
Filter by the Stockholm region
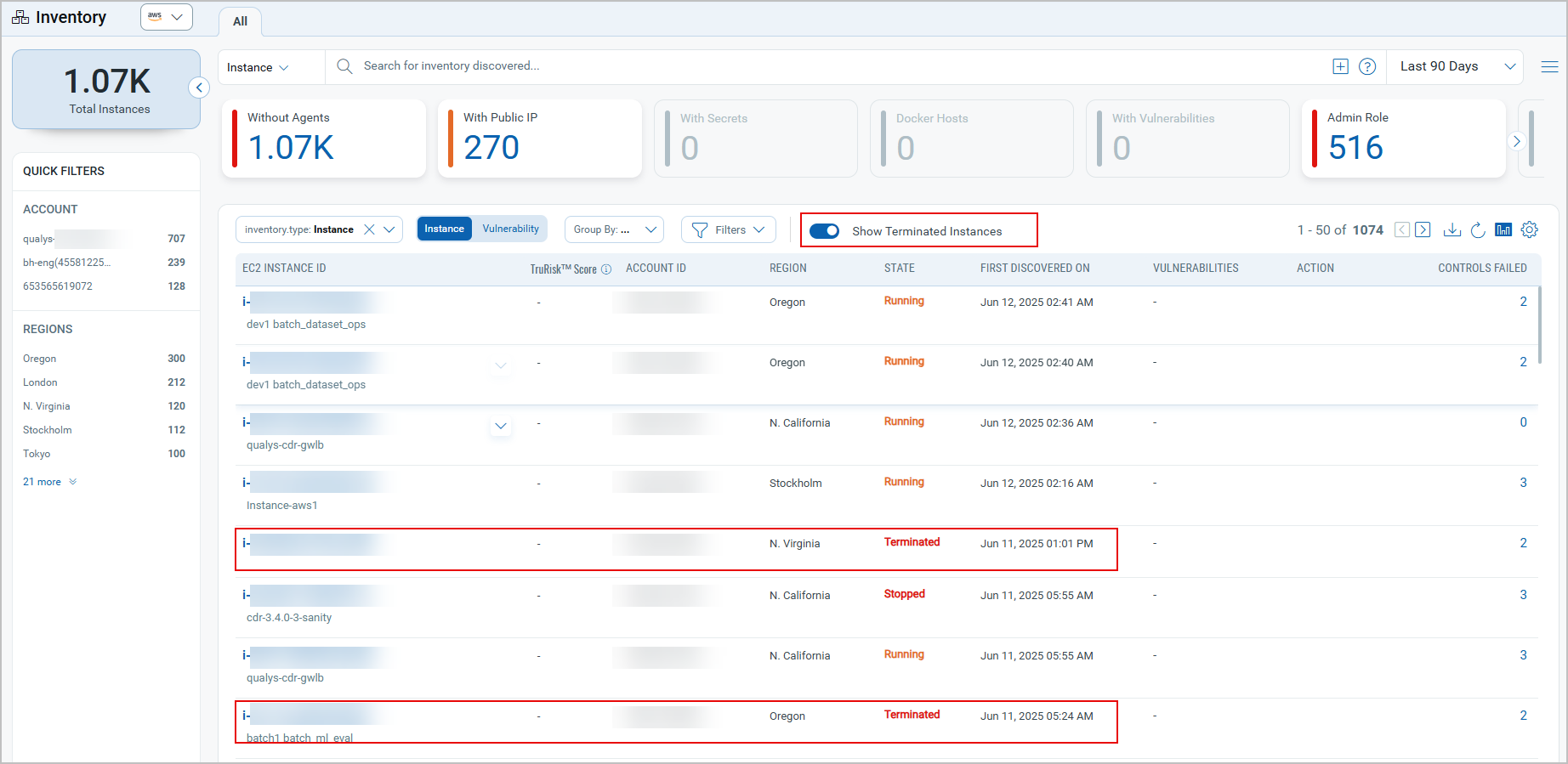tap(104, 430)
